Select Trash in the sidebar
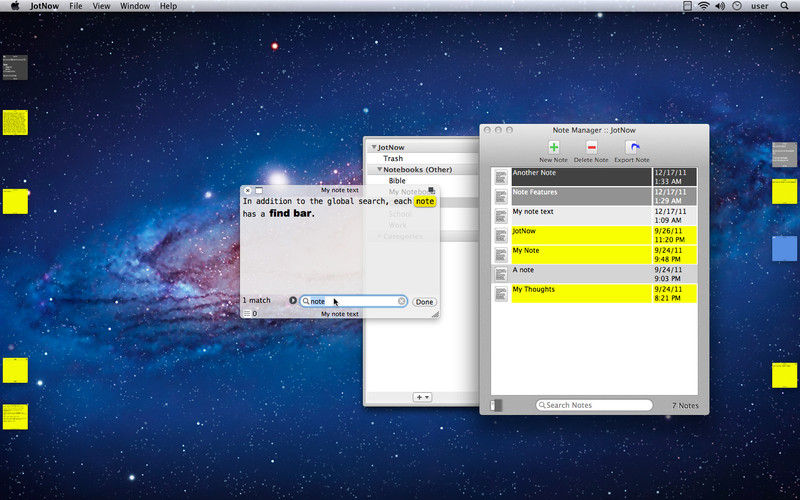800x500 pixels. click(x=393, y=158)
